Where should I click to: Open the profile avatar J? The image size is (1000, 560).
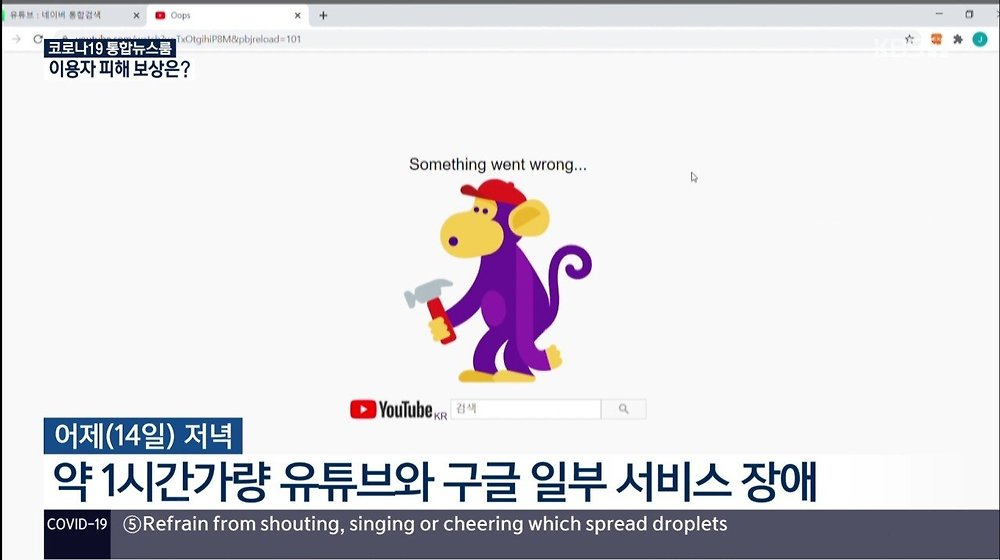(980, 39)
